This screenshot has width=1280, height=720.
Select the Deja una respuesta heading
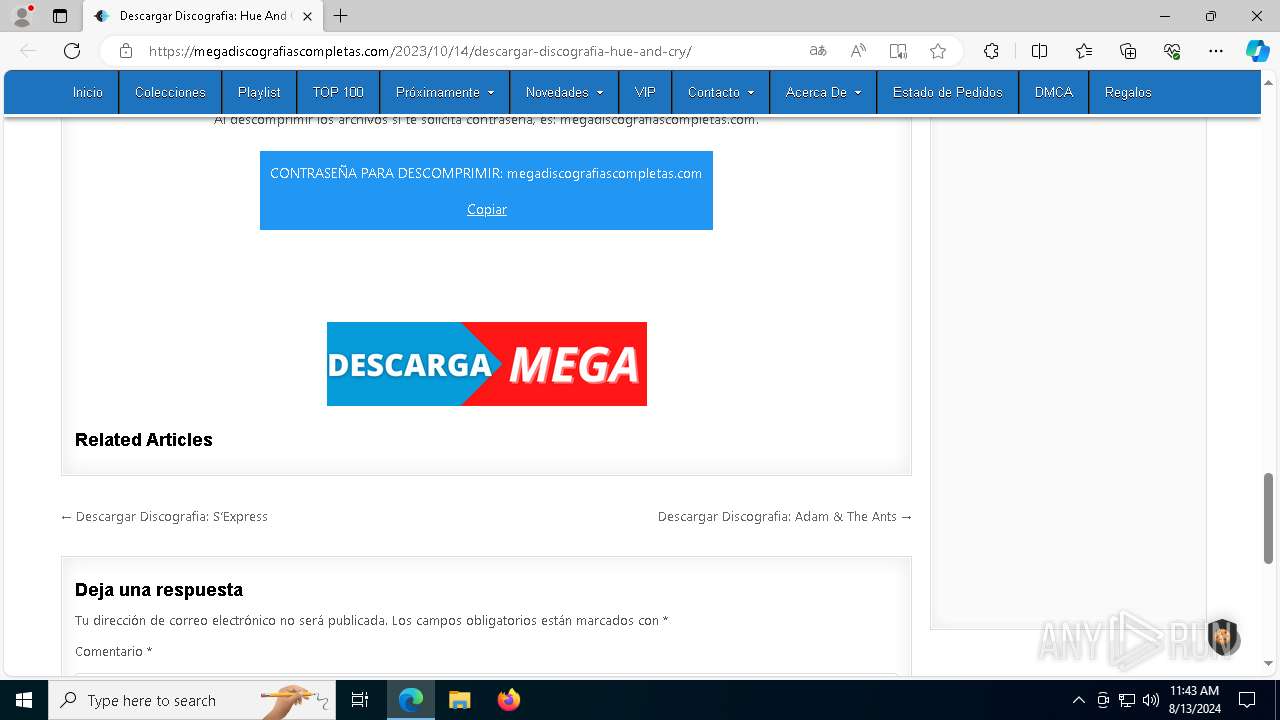tap(159, 590)
